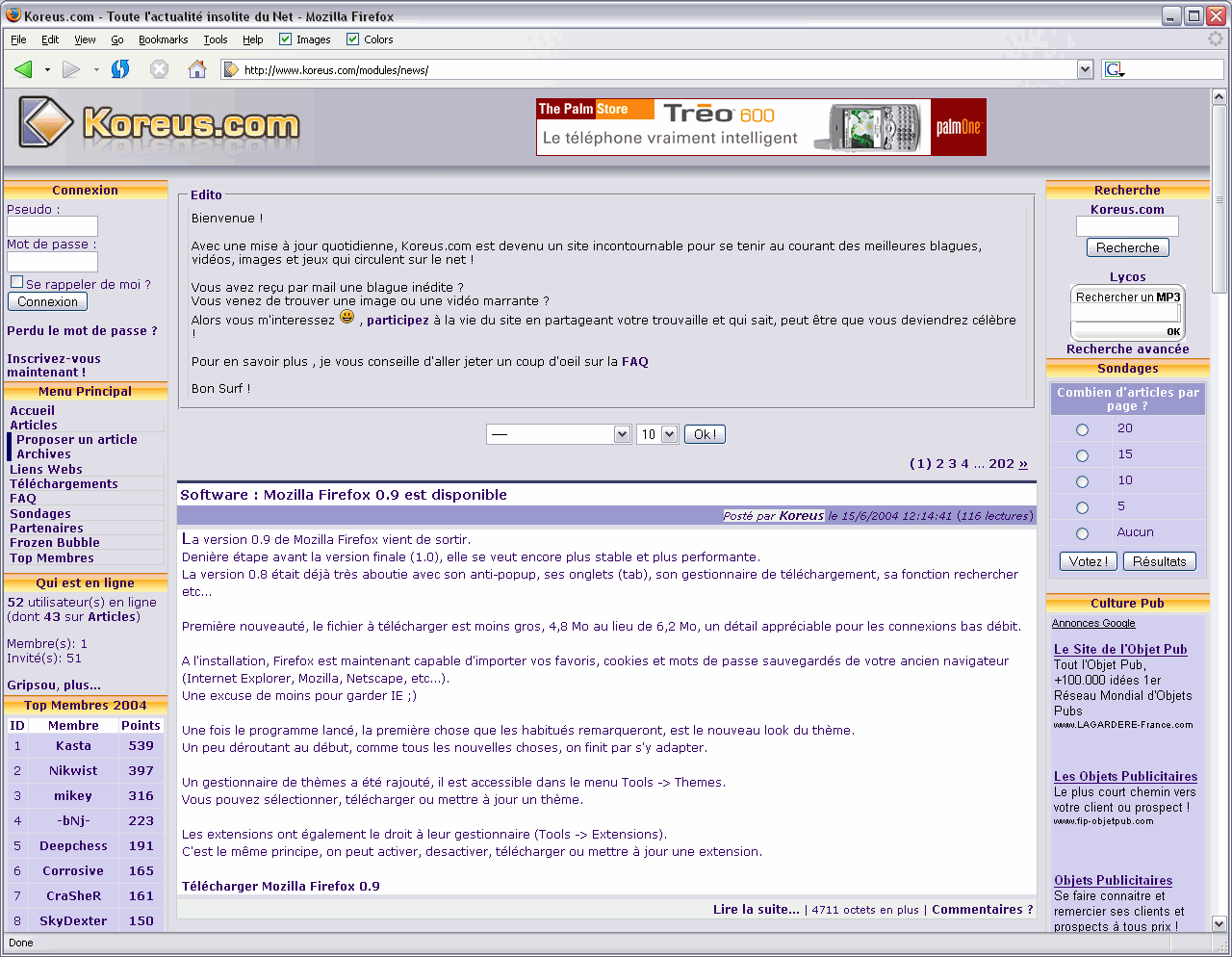This screenshot has width=1232, height=957.
Task: Click the page vertical scrollbar thumb
Action: pyautogui.click(x=1219, y=199)
